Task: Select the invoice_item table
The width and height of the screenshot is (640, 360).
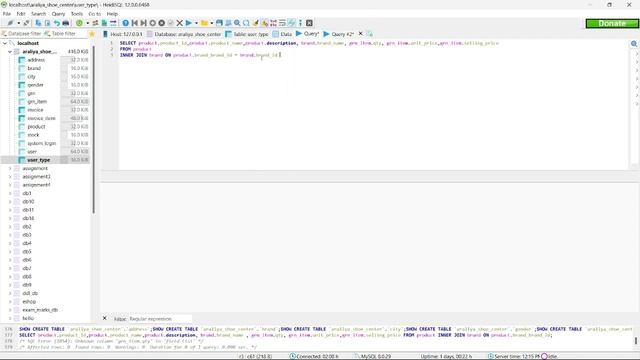Action: coord(41,118)
